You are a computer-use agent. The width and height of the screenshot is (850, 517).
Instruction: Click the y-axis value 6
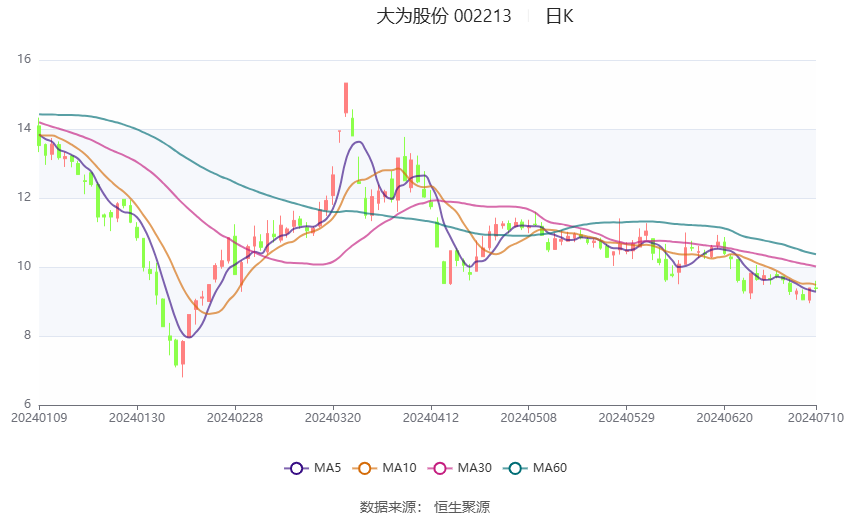coord(27,404)
